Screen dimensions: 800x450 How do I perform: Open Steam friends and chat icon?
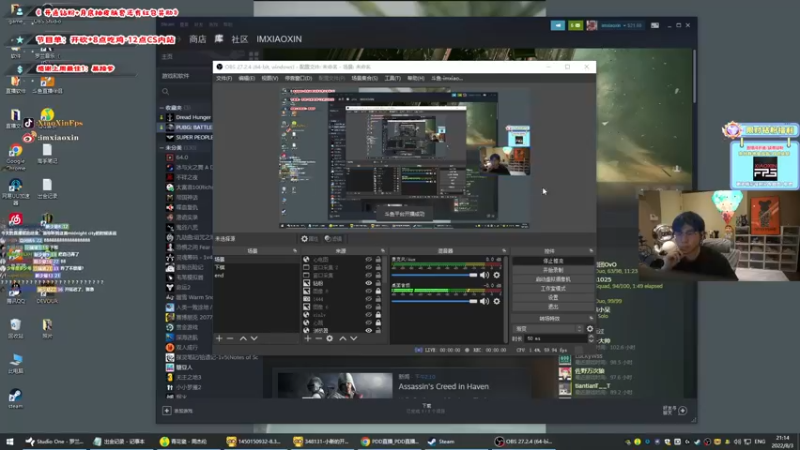pos(683,410)
